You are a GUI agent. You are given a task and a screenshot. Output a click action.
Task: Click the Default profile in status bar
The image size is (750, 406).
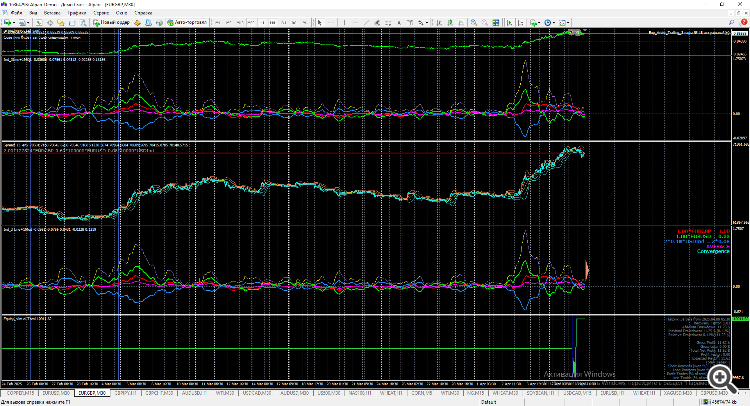coord(488,402)
